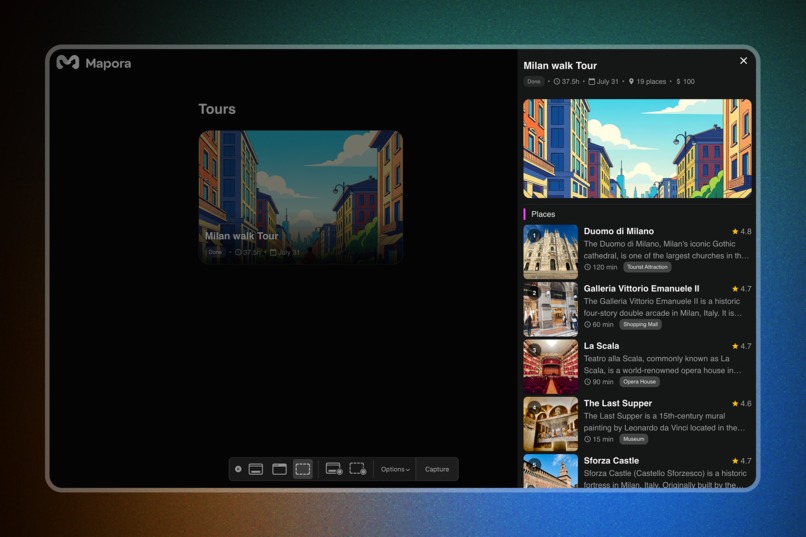Click the Mapora brand name text

click(x=108, y=63)
